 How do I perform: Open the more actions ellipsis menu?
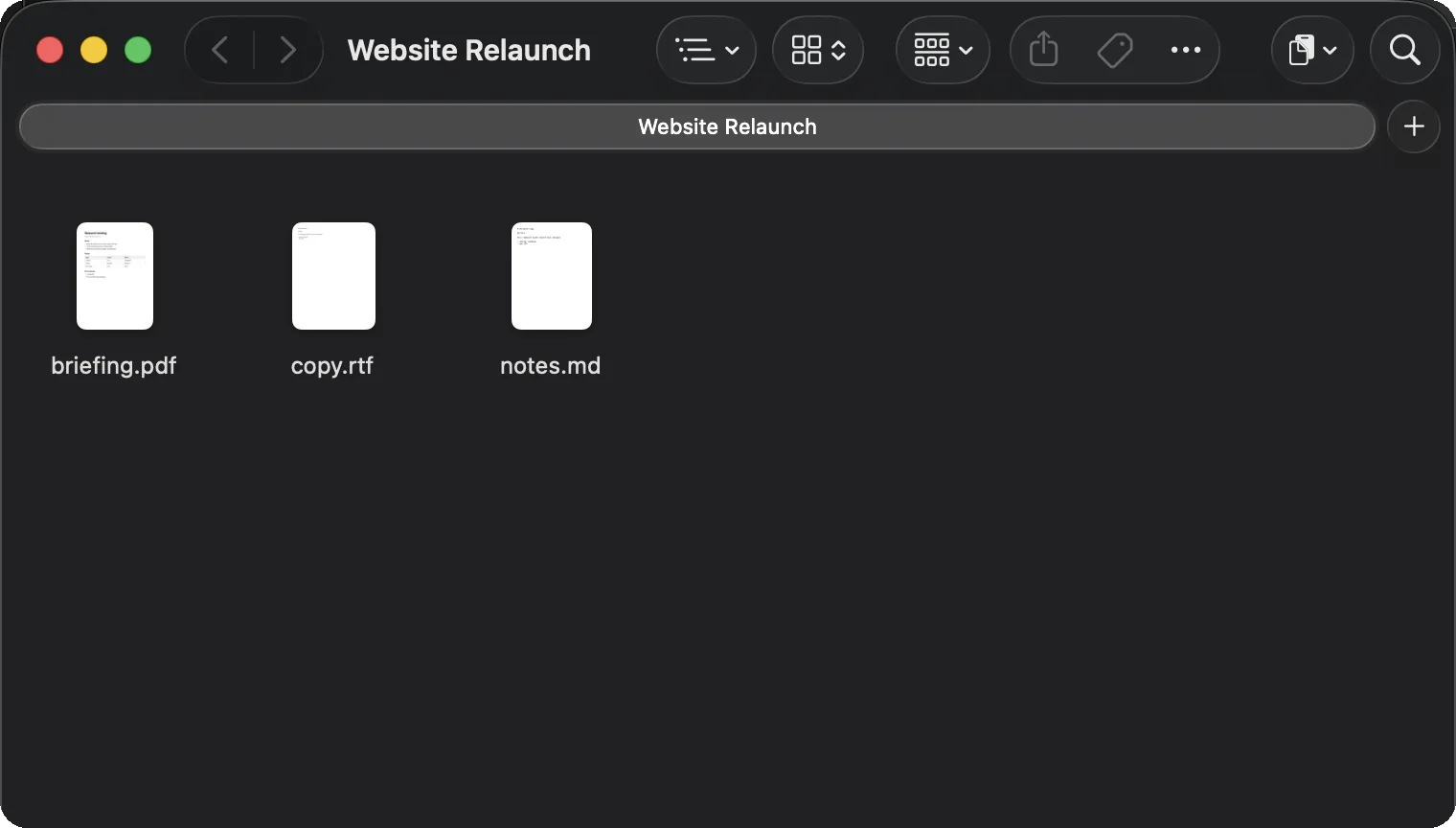pos(1186,50)
